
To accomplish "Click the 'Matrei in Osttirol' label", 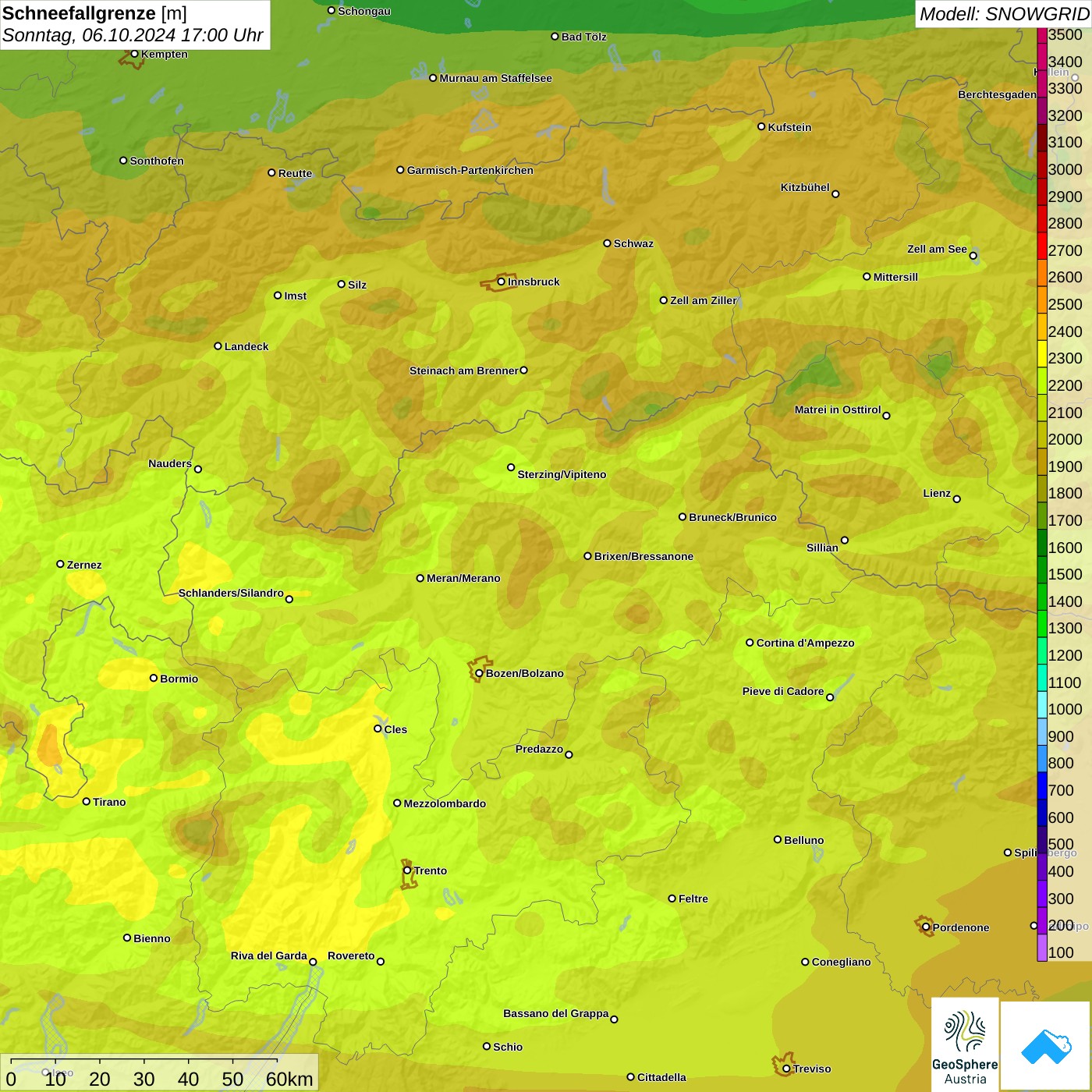I will (x=838, y=409).
